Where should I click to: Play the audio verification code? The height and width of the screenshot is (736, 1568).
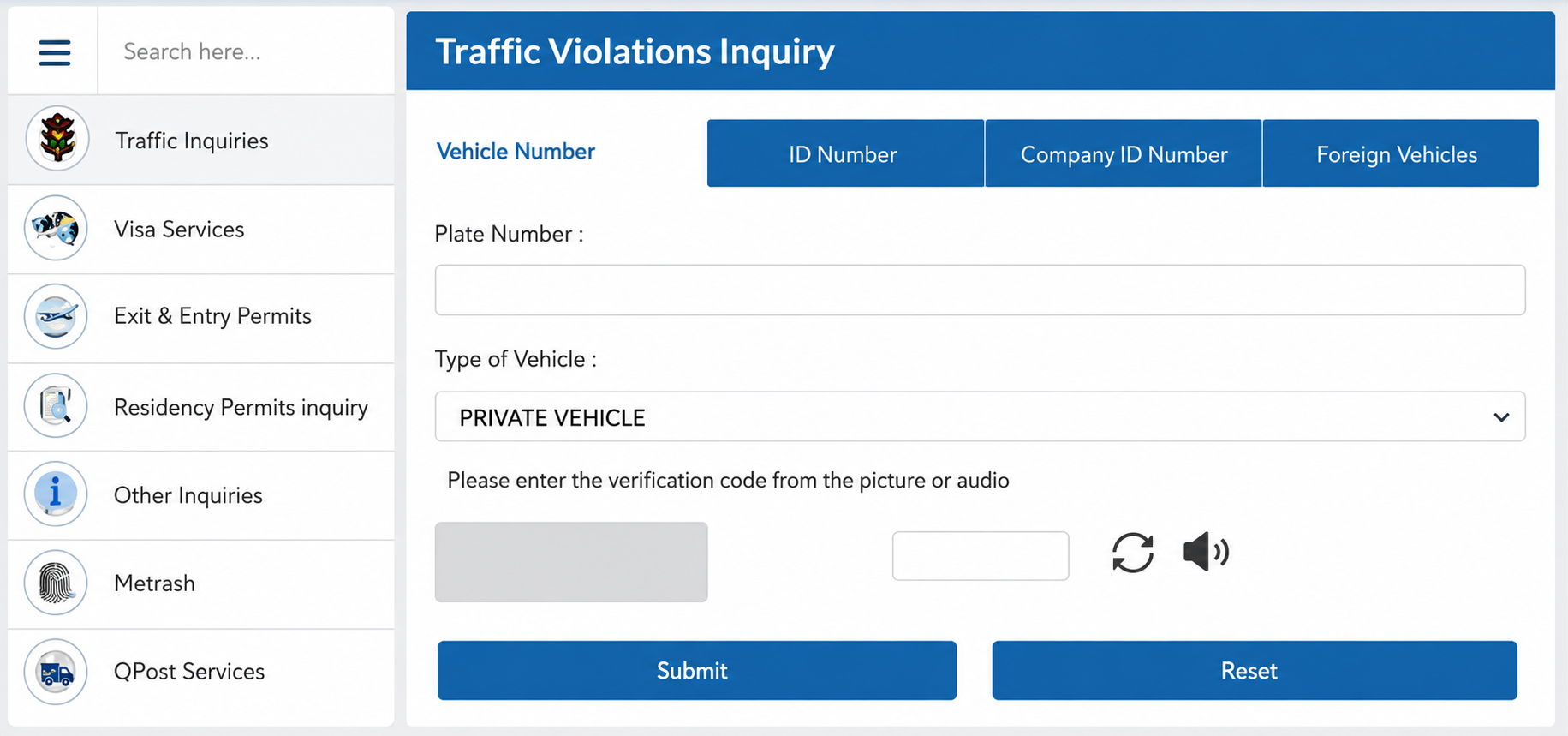tap(1206, 551)
